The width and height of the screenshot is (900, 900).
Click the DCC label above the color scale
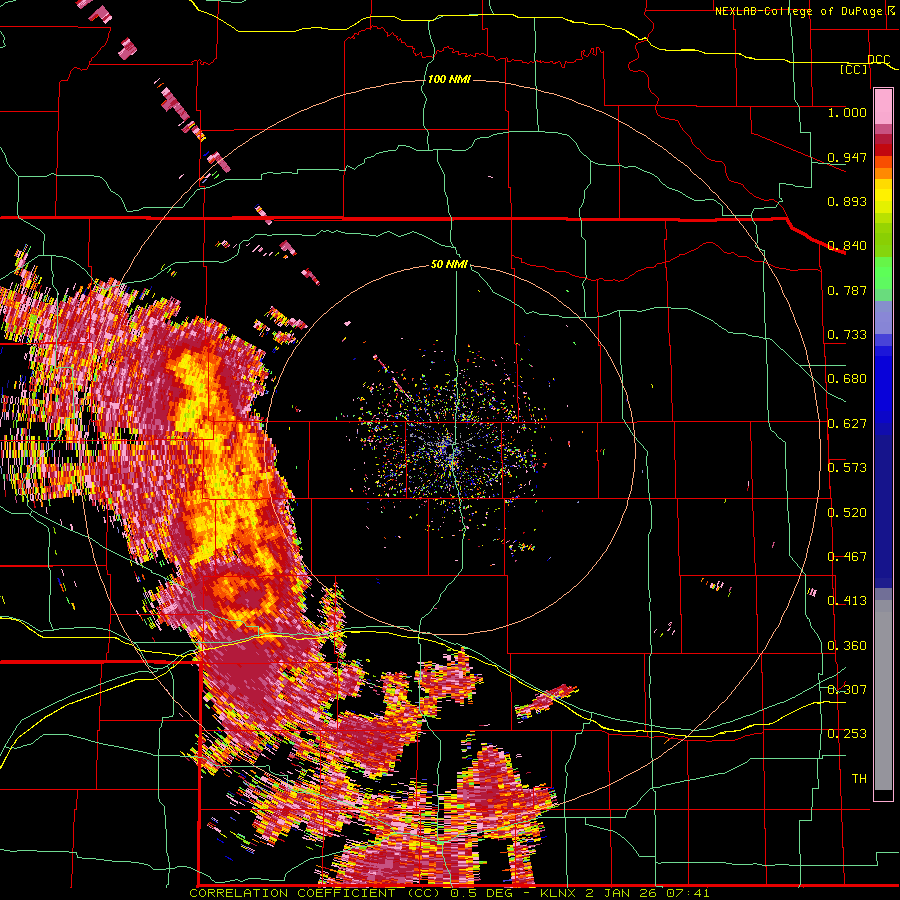point(878,60)
